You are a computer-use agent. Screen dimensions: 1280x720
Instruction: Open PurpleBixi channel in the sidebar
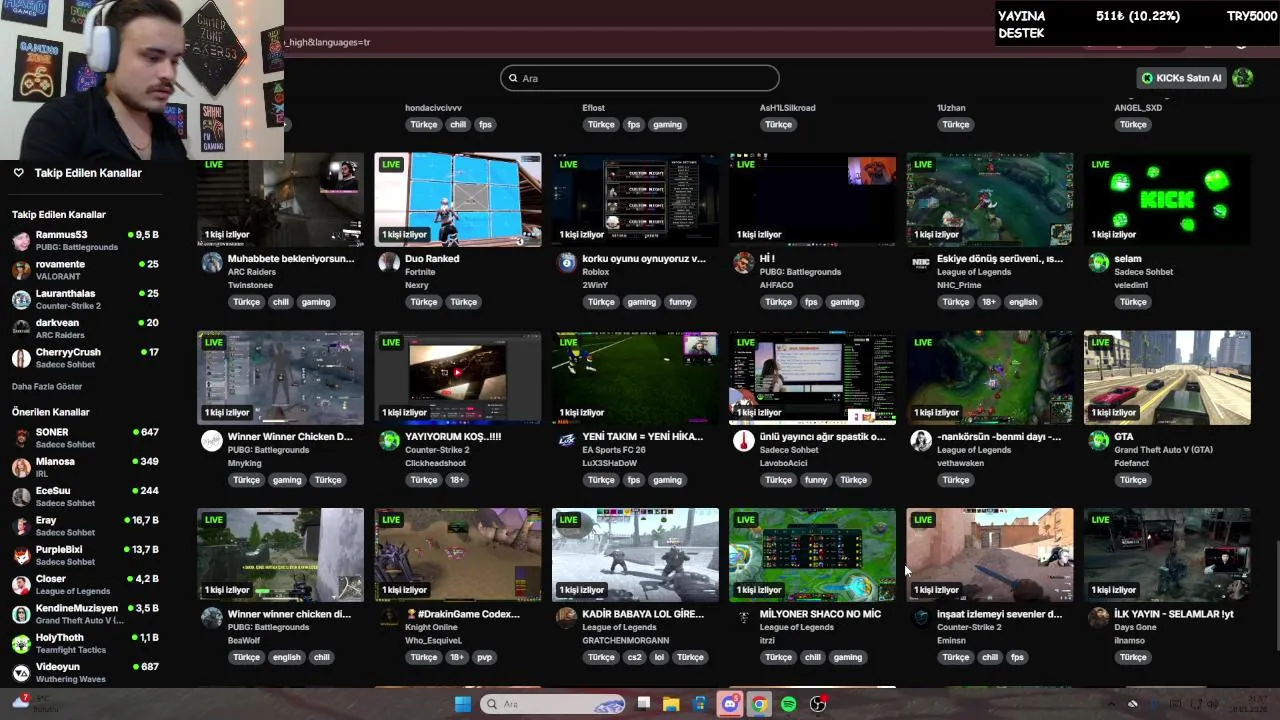85,555
